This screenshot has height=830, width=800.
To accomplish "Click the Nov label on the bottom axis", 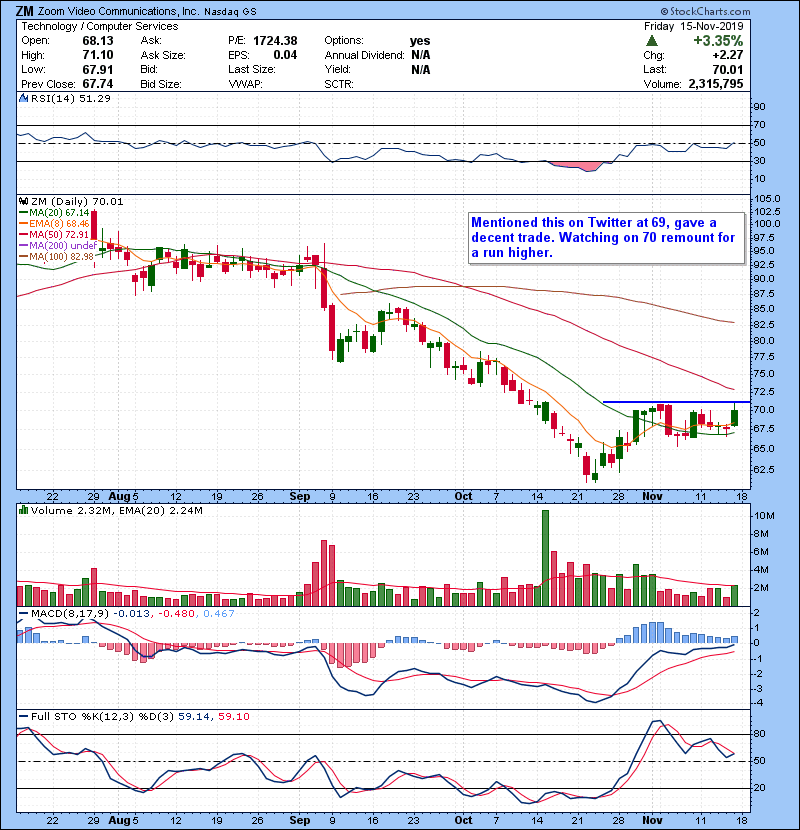I will point(652,820).
